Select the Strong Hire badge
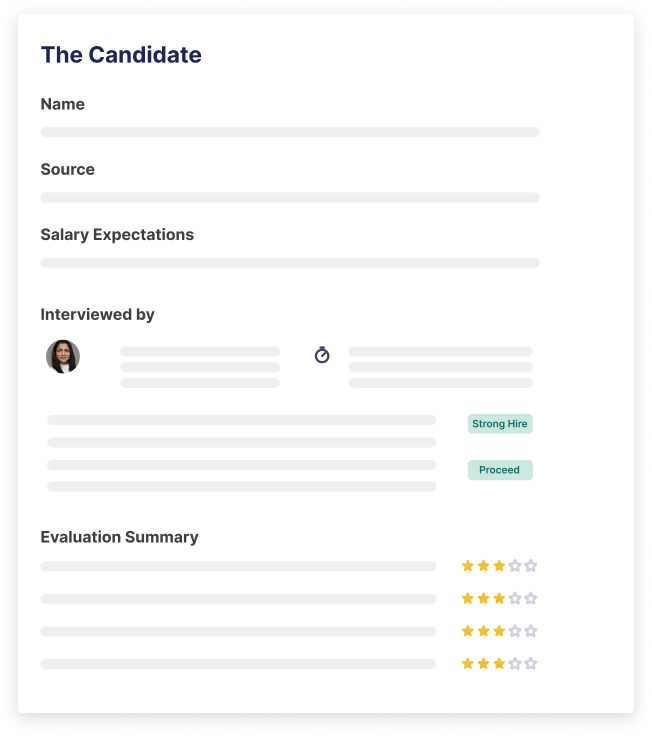 (500, 424)
